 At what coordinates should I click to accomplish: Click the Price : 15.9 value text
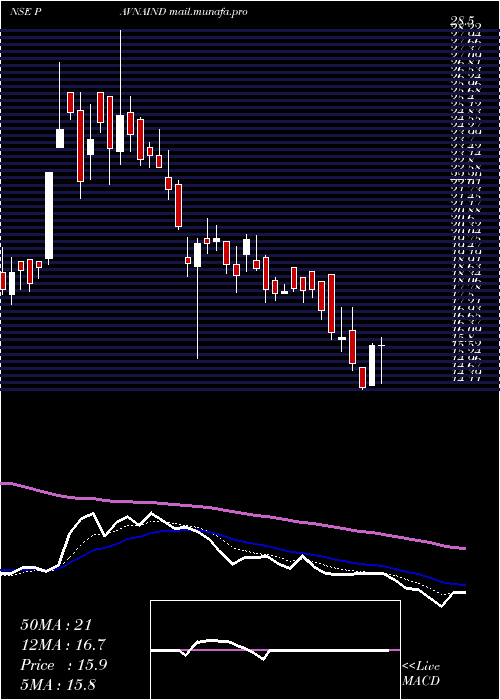pos(64,665)
